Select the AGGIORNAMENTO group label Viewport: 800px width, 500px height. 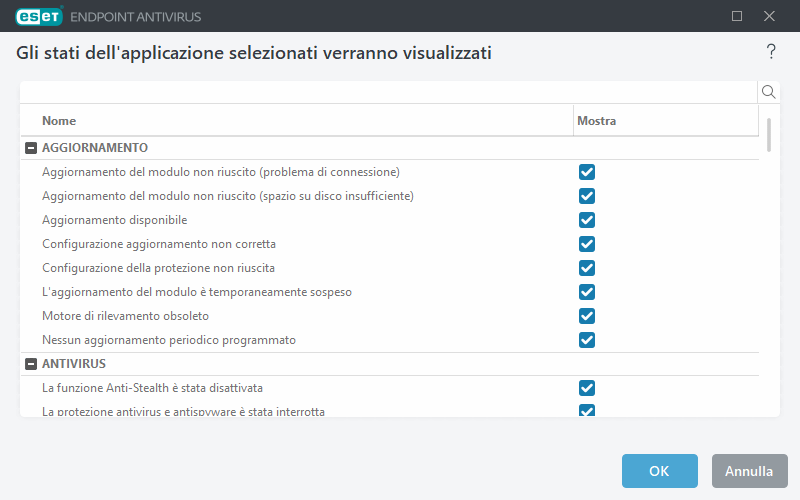point(95,148)
